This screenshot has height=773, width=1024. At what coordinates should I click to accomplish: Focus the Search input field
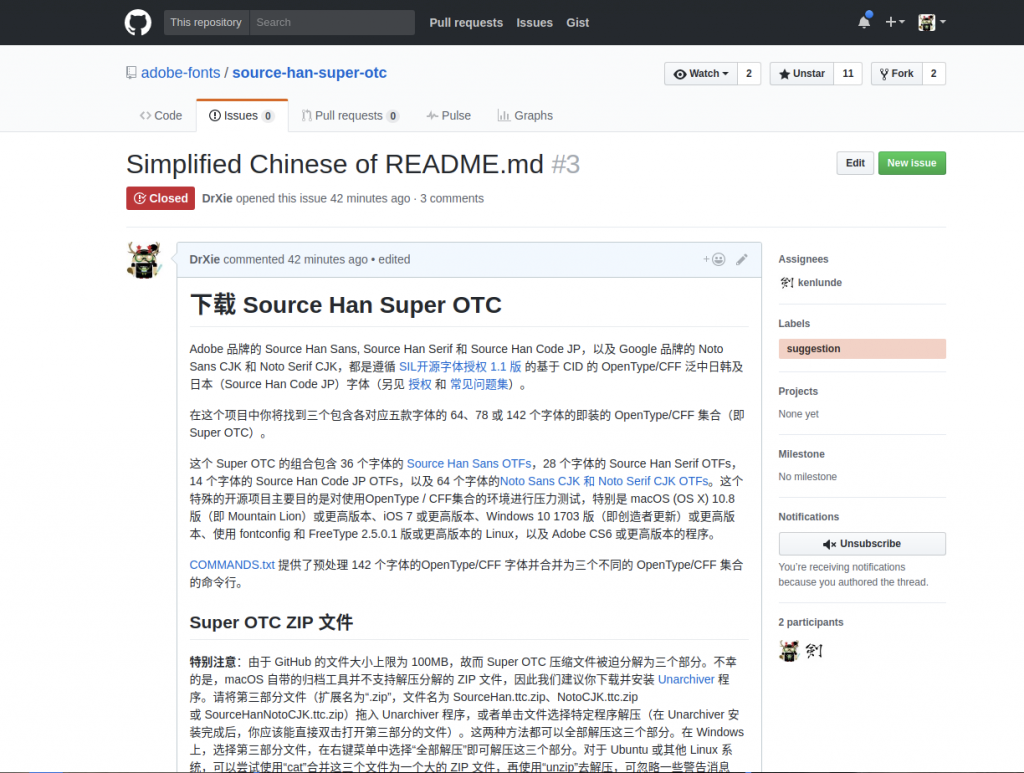[332, 22]
